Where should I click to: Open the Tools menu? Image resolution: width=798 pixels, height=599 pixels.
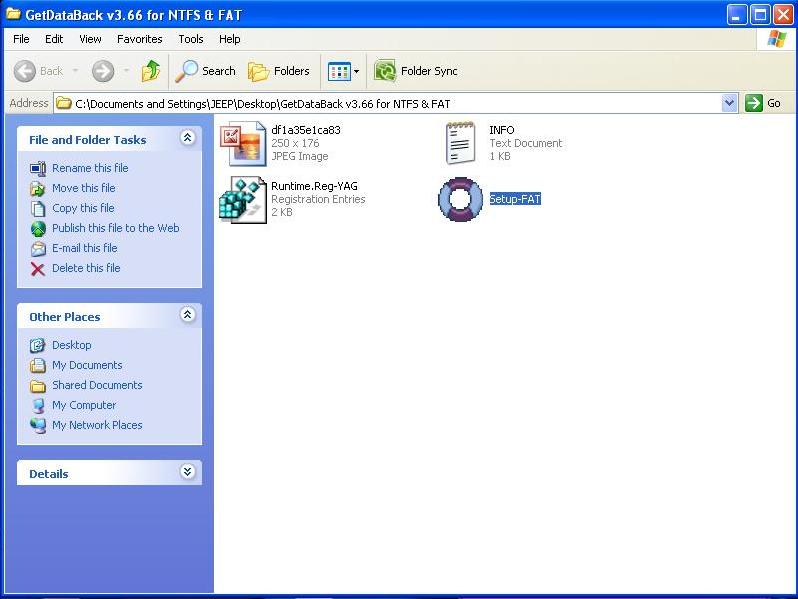click(191, 39)
